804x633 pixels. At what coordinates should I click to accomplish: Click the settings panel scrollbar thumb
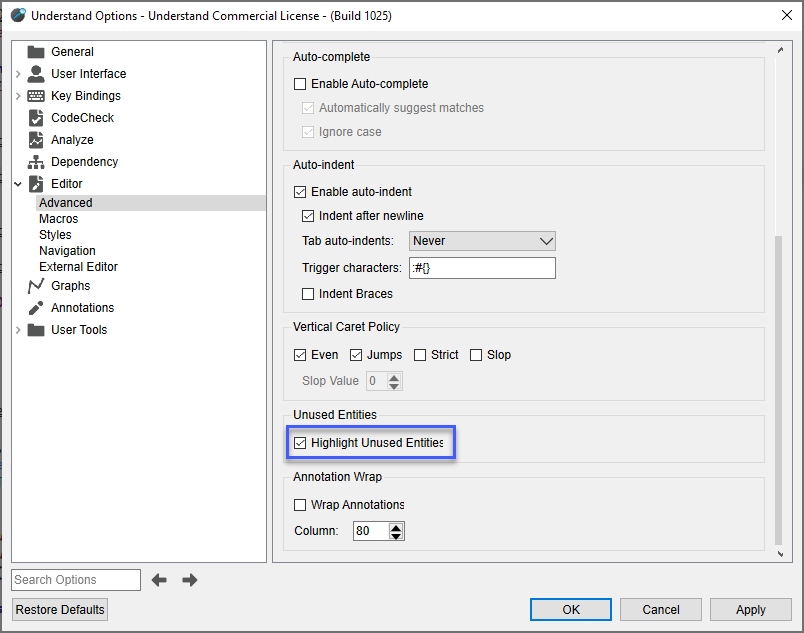point(779,390)
